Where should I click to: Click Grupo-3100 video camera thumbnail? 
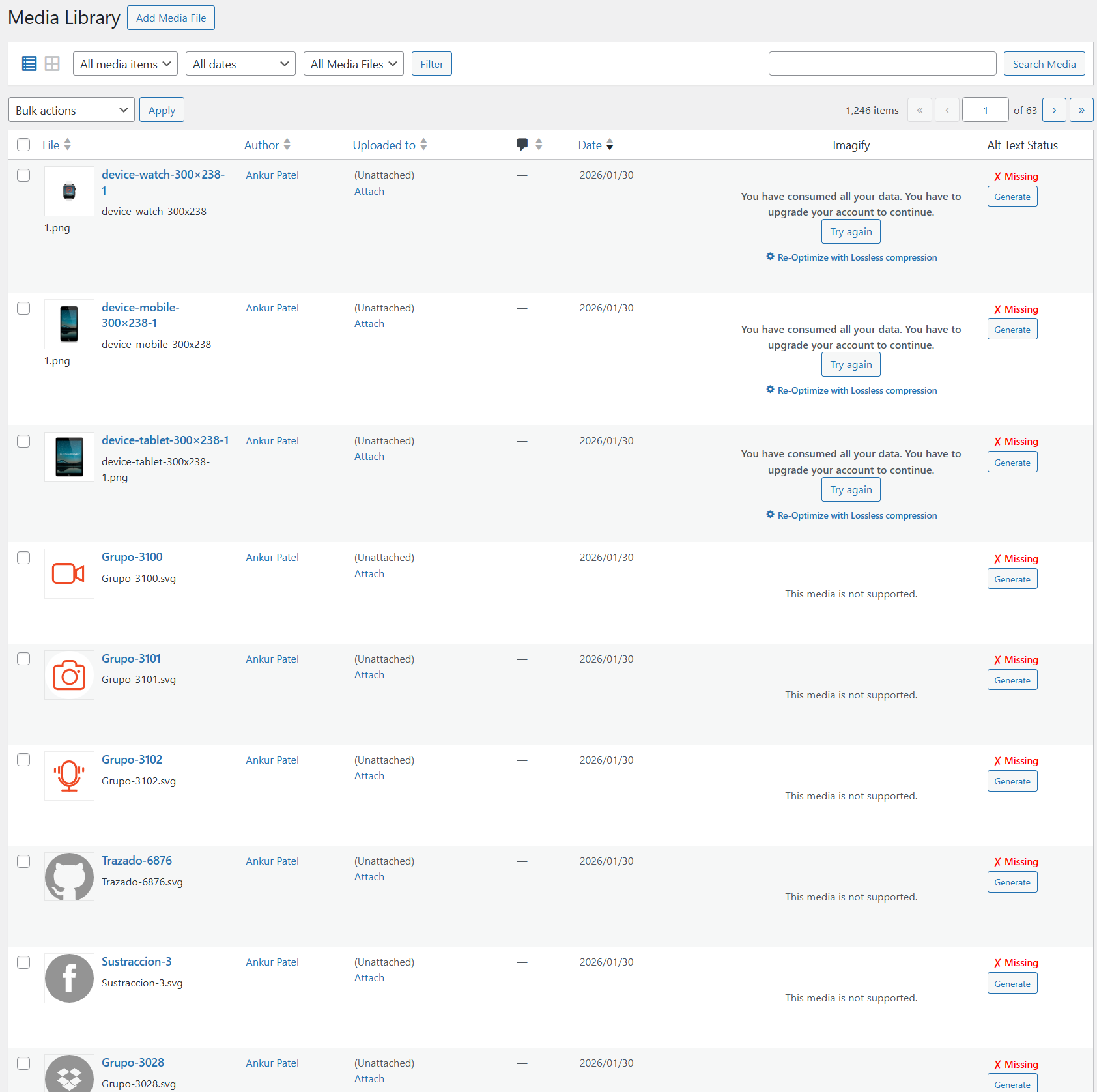[69, 573]
